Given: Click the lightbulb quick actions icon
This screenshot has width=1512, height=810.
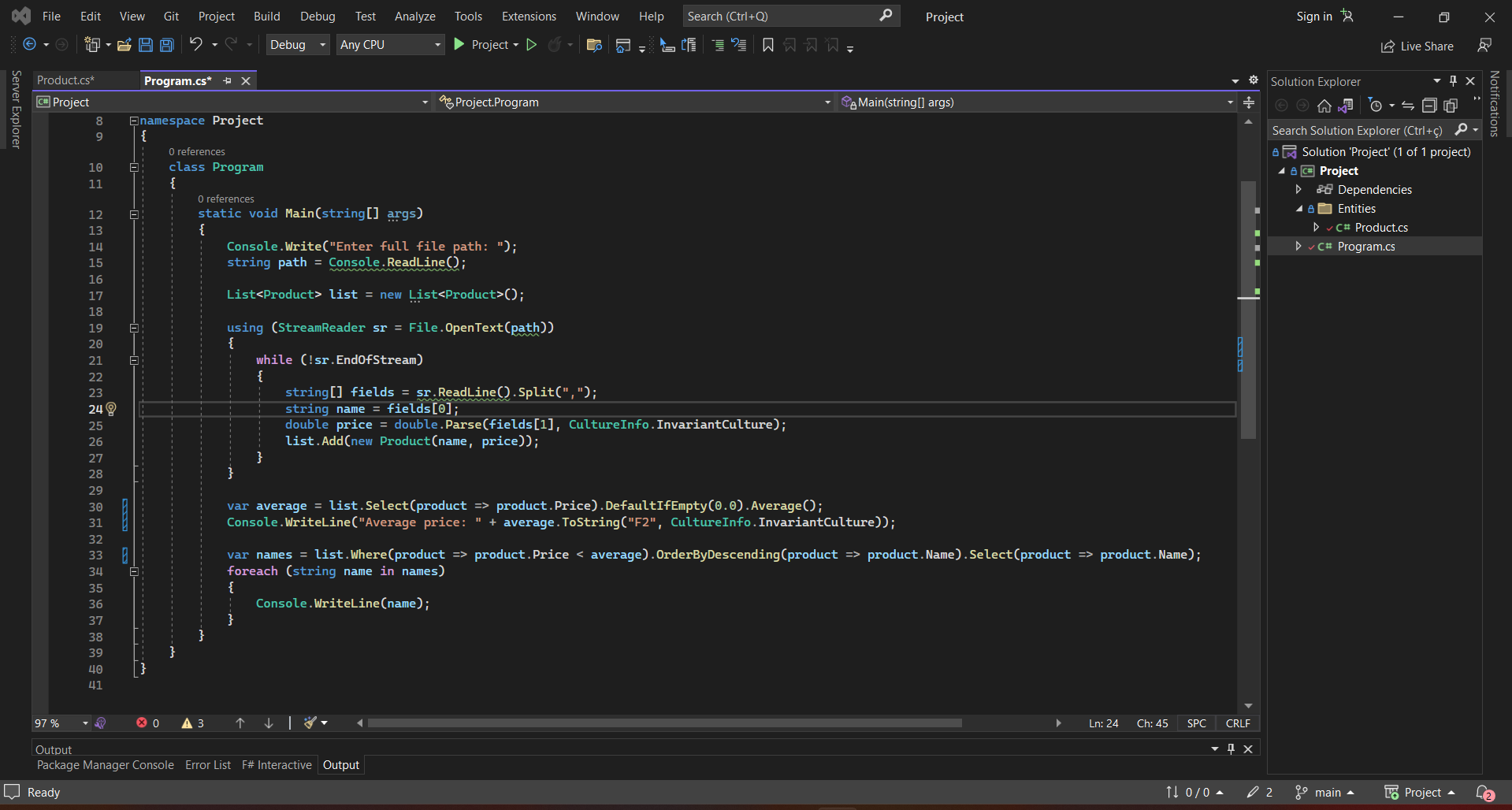Looking at the screenshot, I should click(111, 409).
